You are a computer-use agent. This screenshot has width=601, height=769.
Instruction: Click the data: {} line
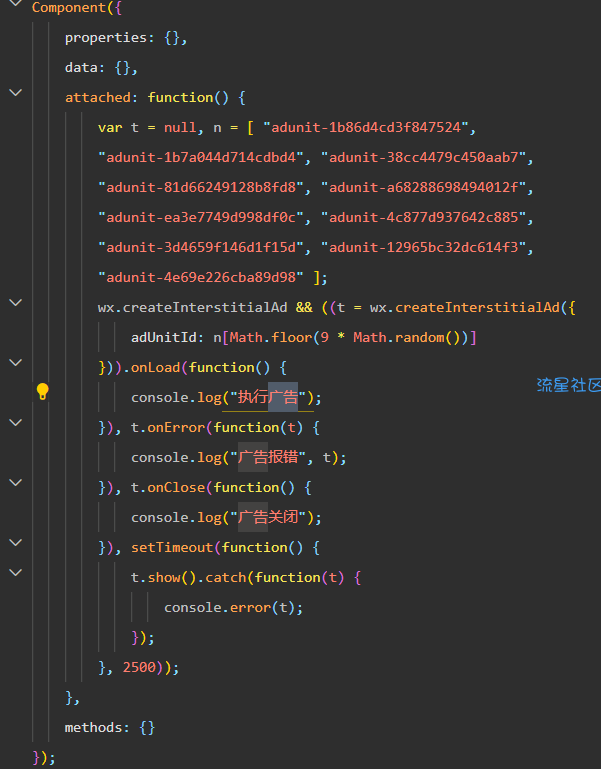[x=102, y=68]
